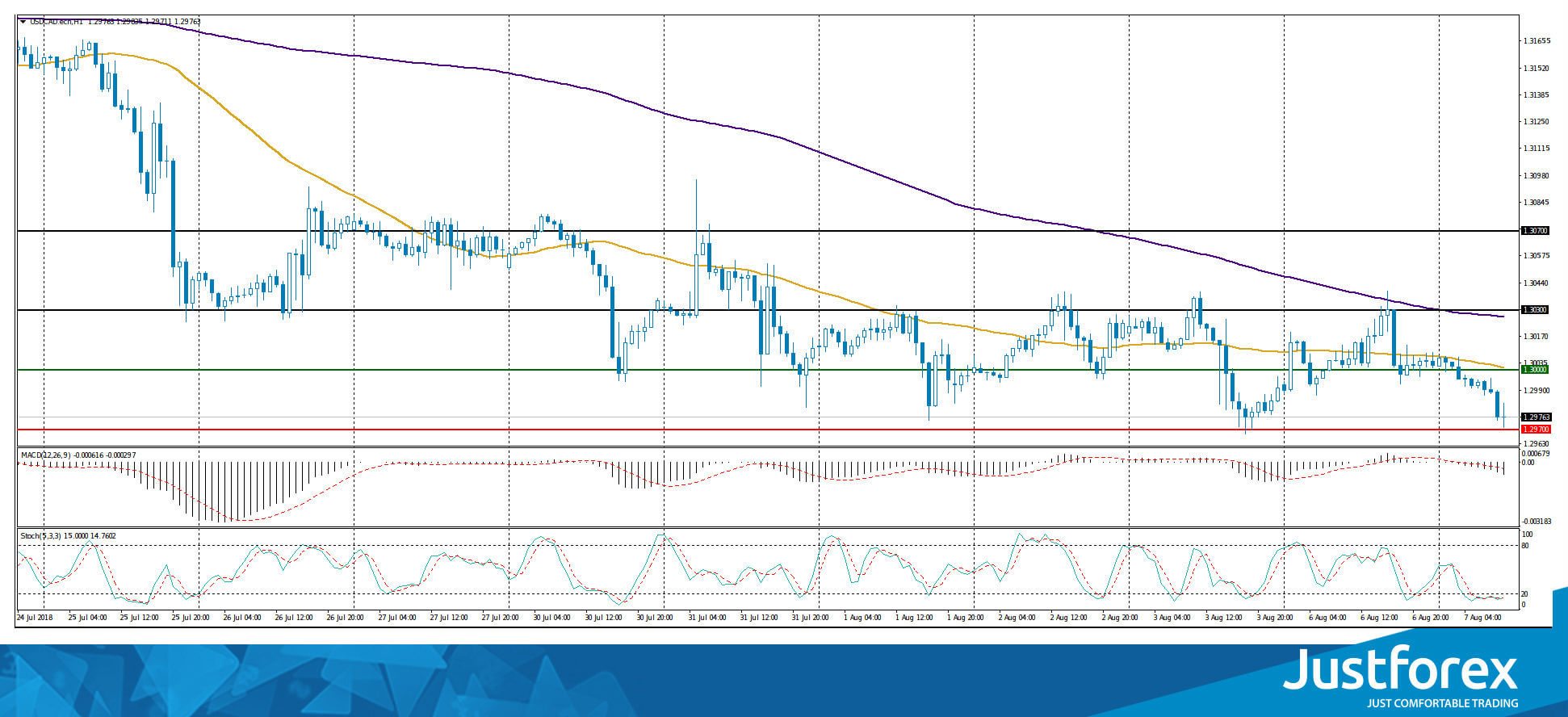Click the 30 Jul 04:00 time label

click(552, 618)
